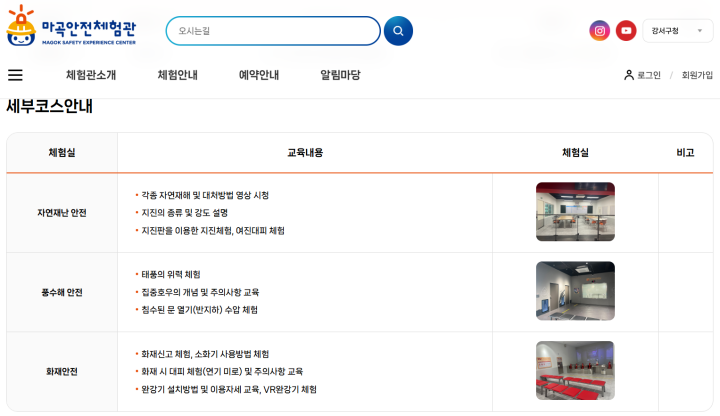720x416 pixels.
Task: Open the hamburger menu icon
Action: pyautogui.click(x=15, y=75)
